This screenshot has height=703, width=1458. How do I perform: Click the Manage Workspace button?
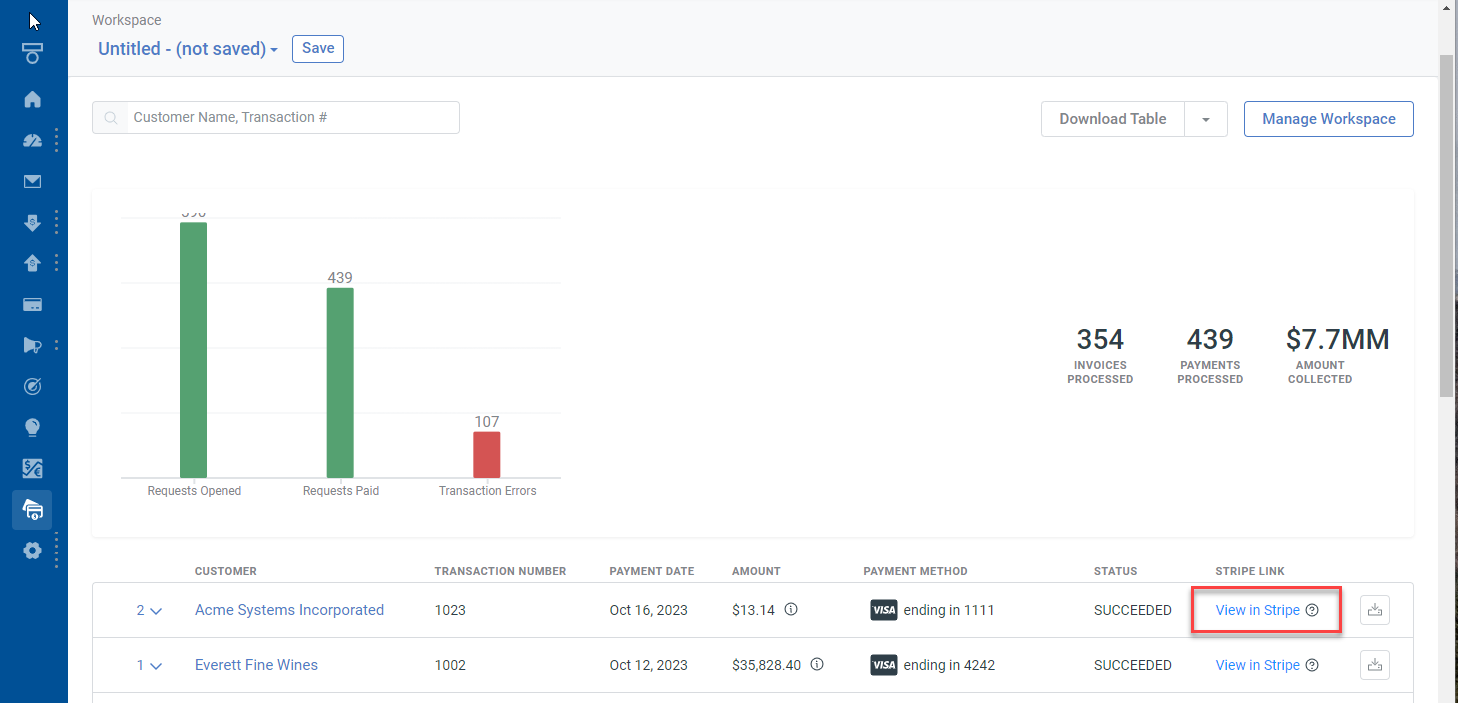(1328, 119)
